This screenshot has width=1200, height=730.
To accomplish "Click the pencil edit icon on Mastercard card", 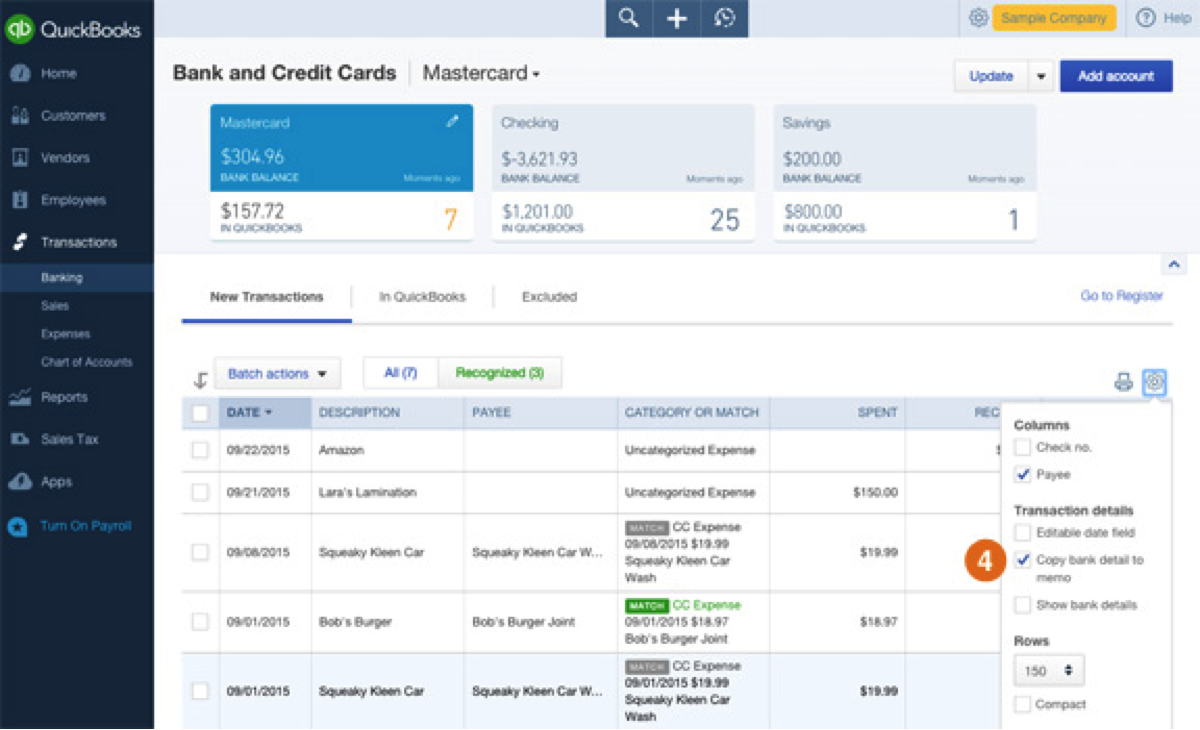I will (453, 121).
